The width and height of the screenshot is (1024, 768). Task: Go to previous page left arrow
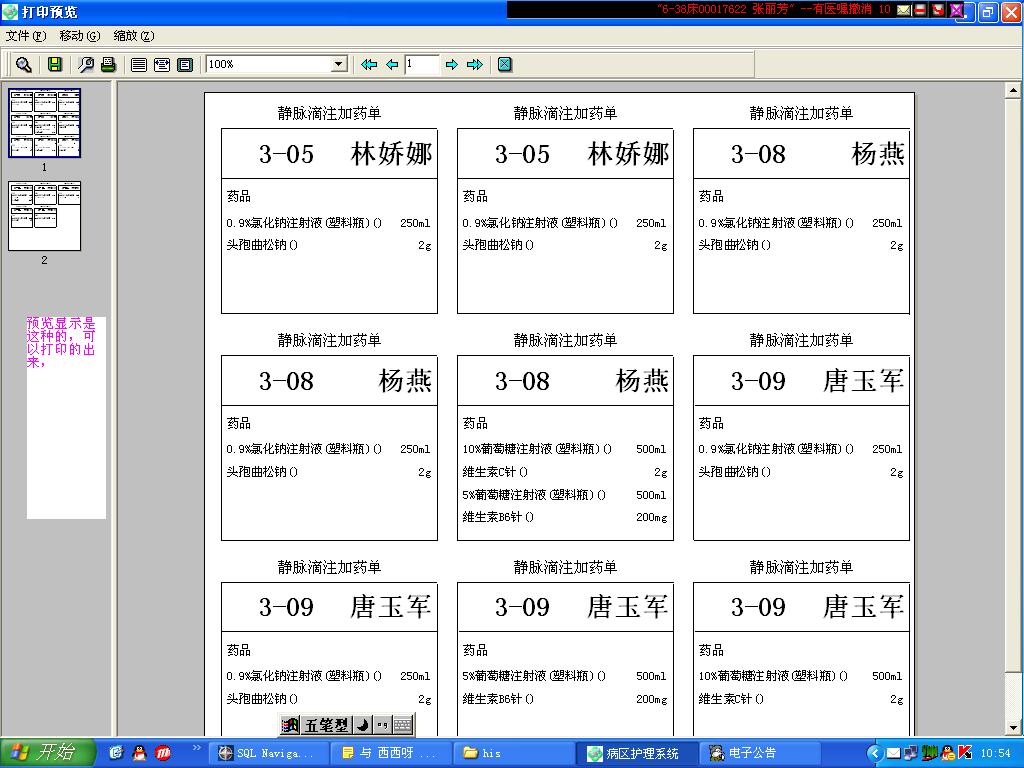tap(392, 64)
